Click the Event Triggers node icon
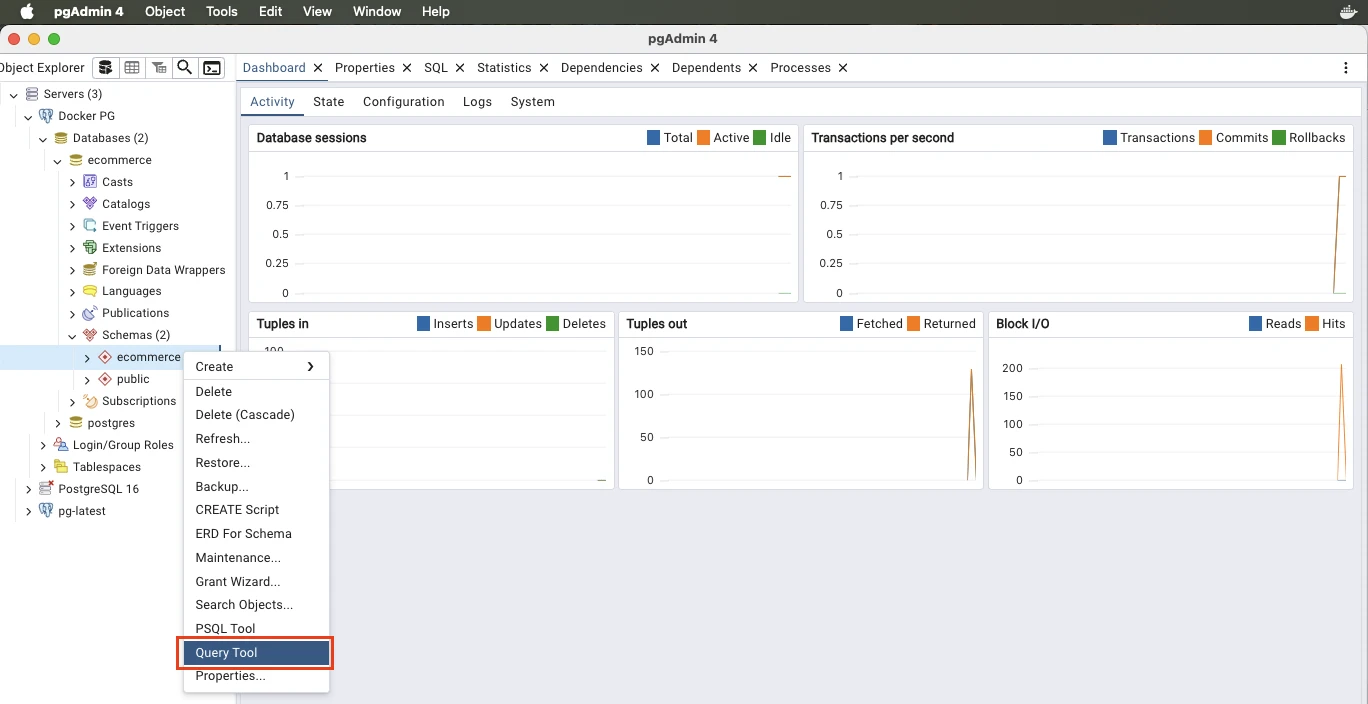The width and height of the screenshot is (1368, 704). click(90, 226)
